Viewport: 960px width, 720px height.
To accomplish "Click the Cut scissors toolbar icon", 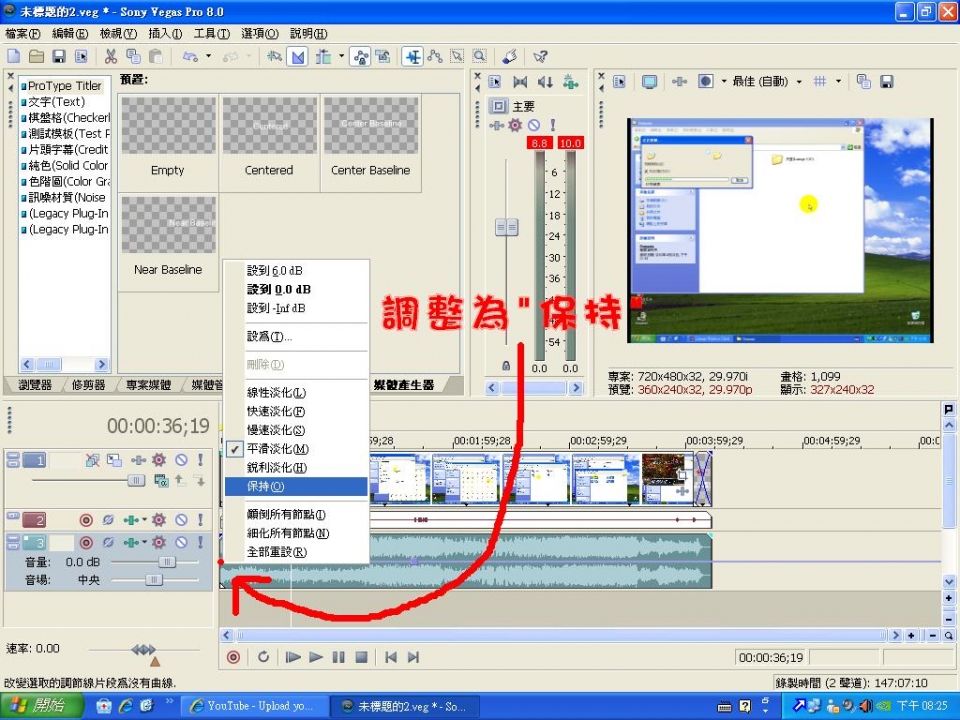I will tap(110, 57).
